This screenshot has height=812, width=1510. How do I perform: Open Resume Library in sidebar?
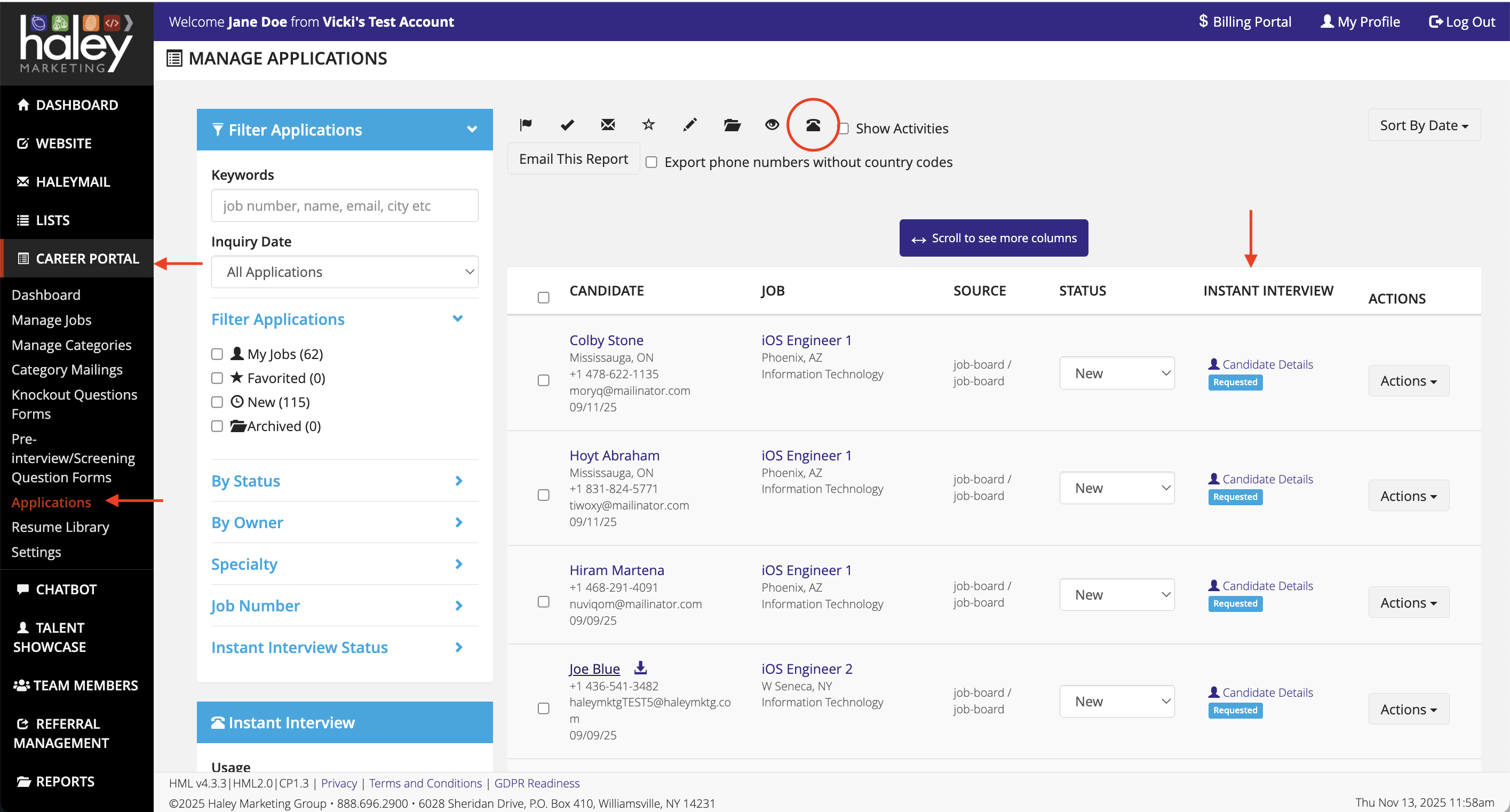point(60,527)
